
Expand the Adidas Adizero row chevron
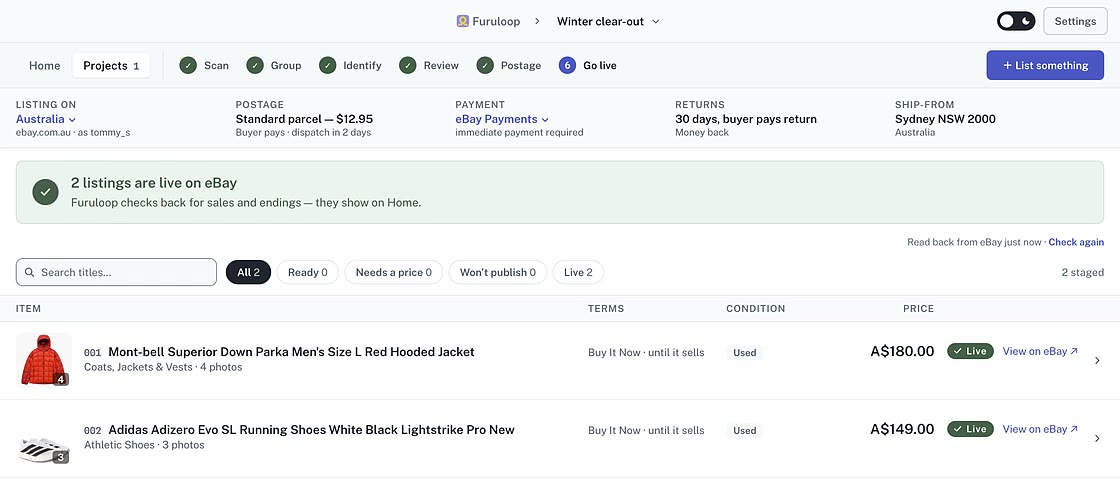[x=1097, y=438]
